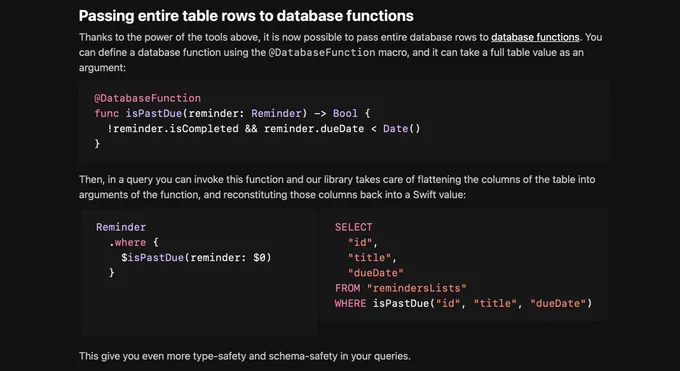Click the standalone "dueDate" column line in SELECT list
Viewport: 680px width, 371px height.
tap(376, 273)
